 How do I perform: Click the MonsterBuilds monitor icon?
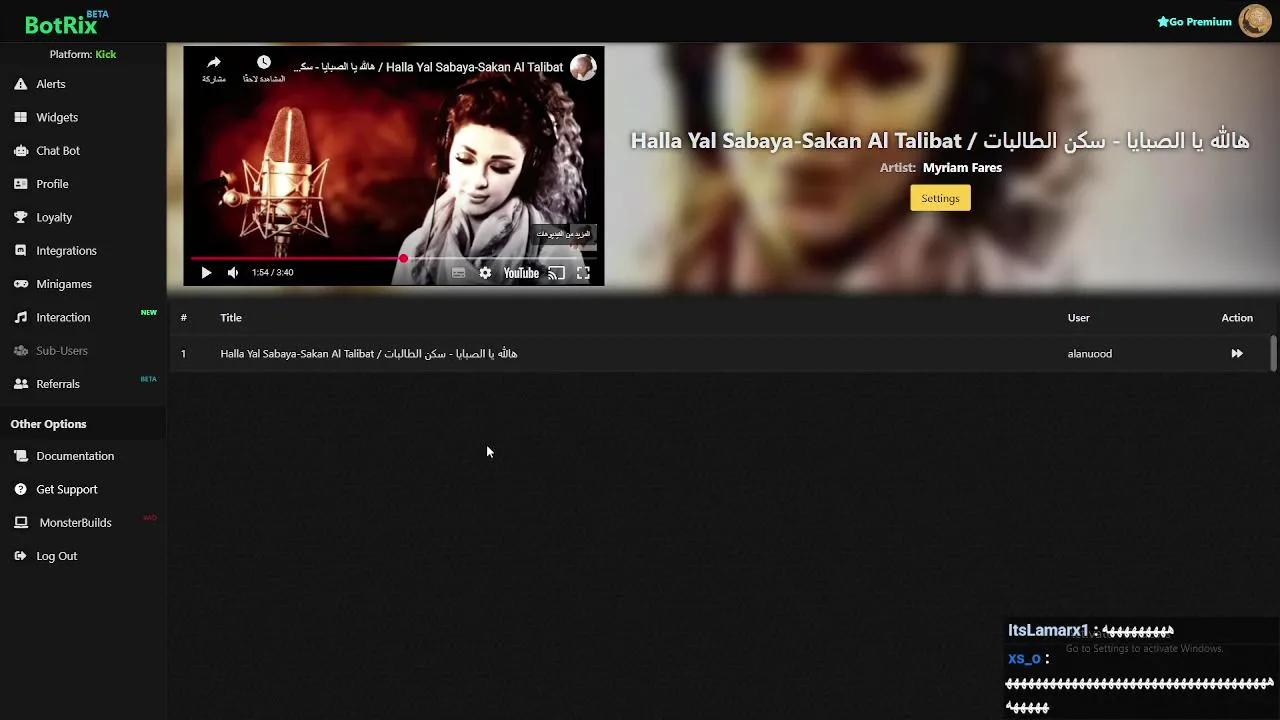click(20, 522)
